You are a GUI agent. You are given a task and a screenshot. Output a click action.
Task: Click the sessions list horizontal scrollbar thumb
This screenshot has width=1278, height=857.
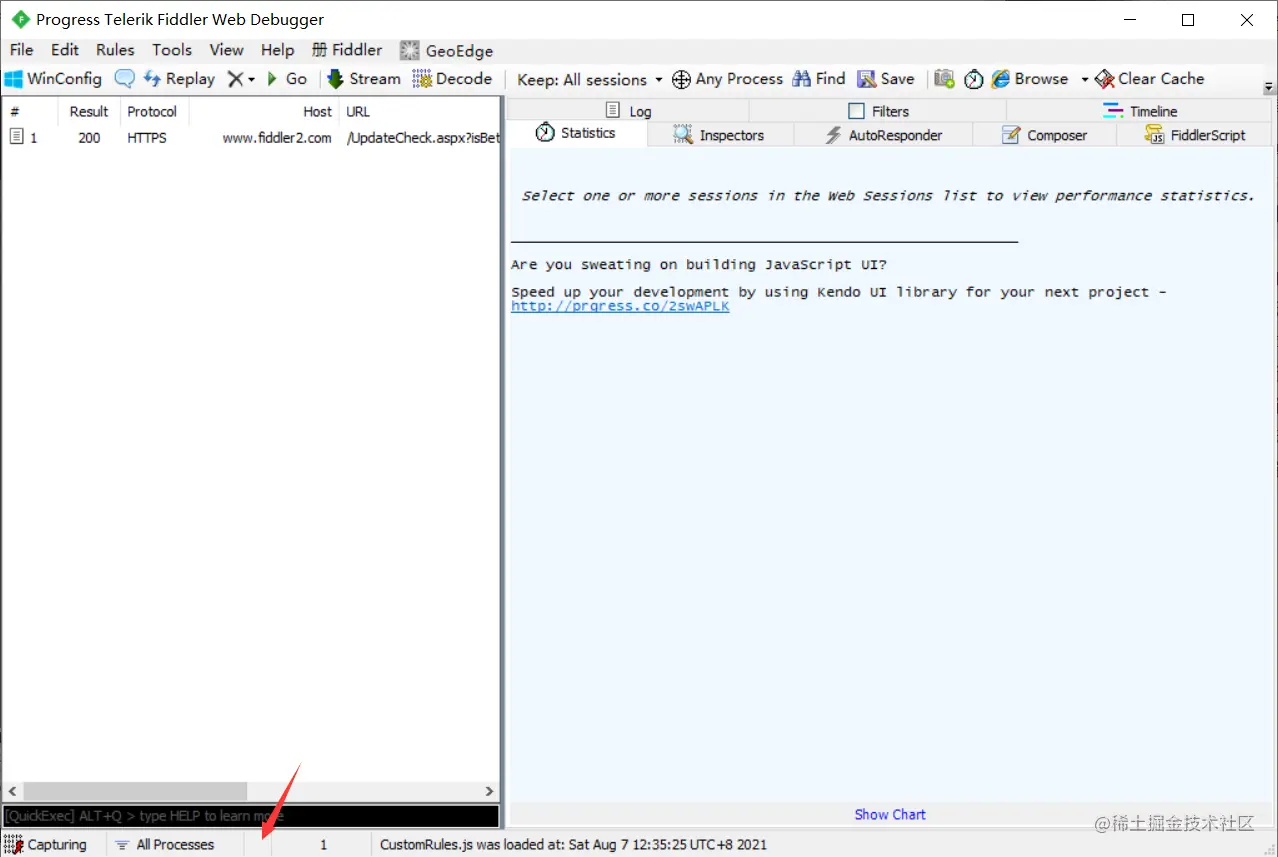click(x=135, y=791)
